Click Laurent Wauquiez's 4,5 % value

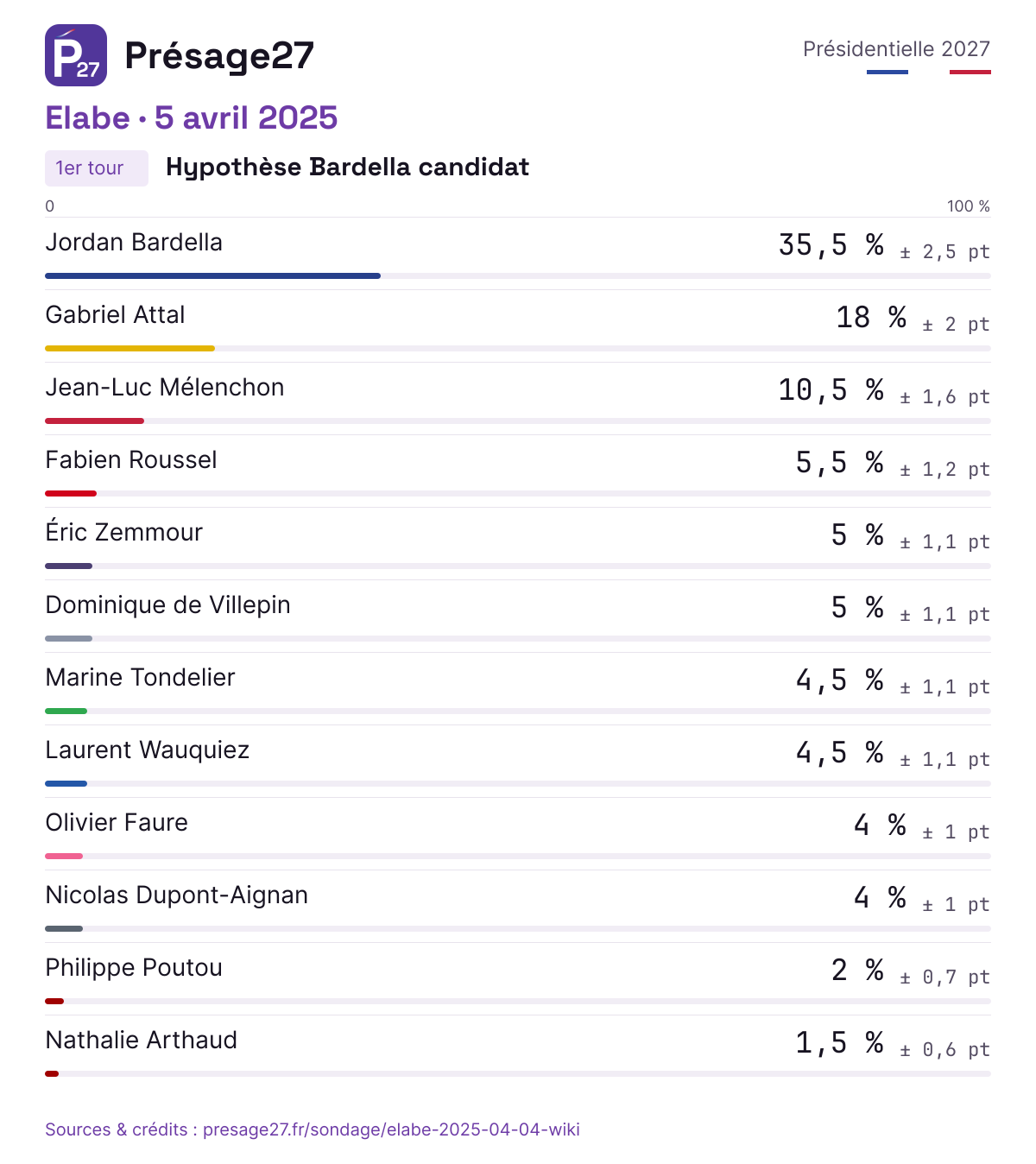point(839,753)
